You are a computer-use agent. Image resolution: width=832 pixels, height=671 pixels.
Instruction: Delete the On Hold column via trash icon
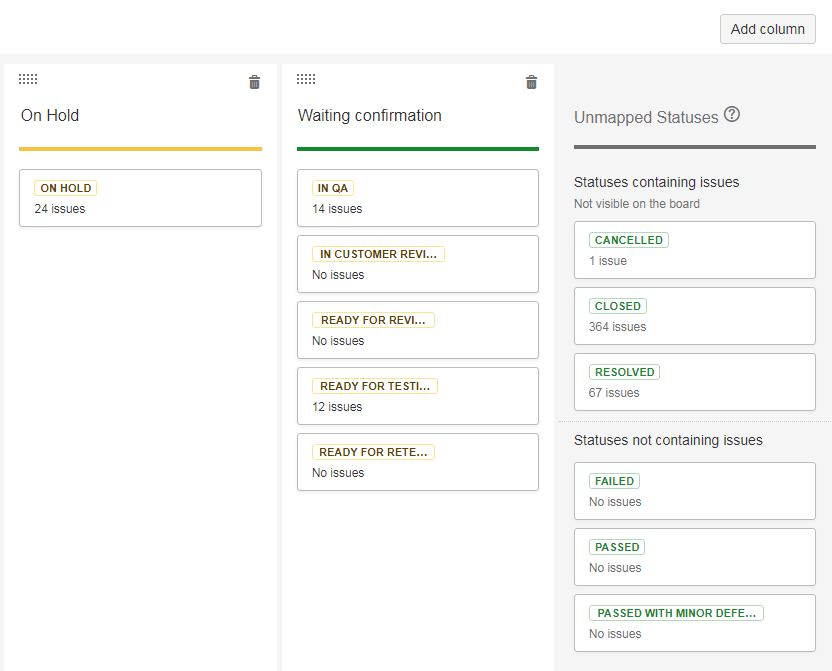[254, 82]
